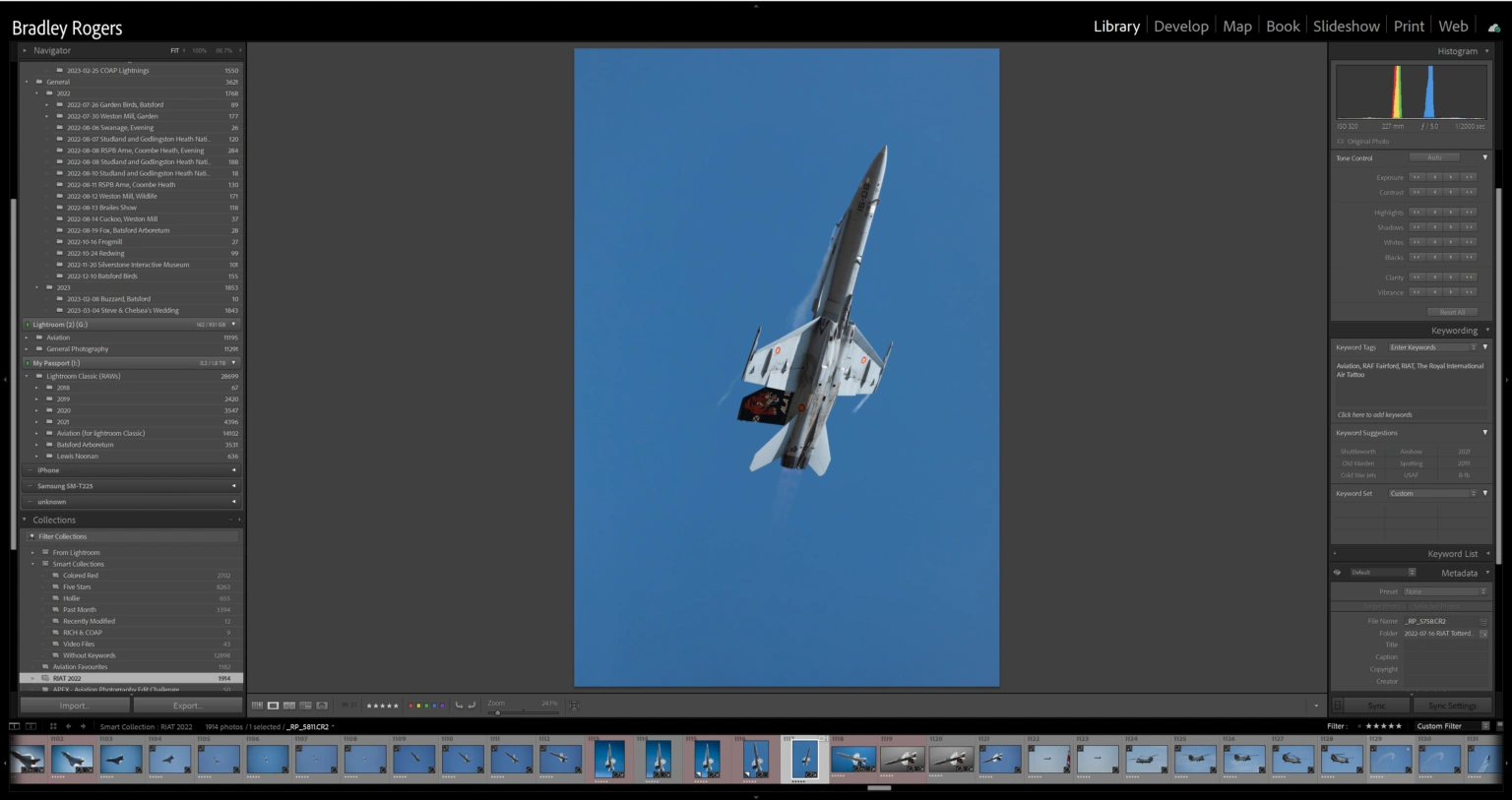
Task: Select Loupe view icon in toolbar
Action: (273, 706)
